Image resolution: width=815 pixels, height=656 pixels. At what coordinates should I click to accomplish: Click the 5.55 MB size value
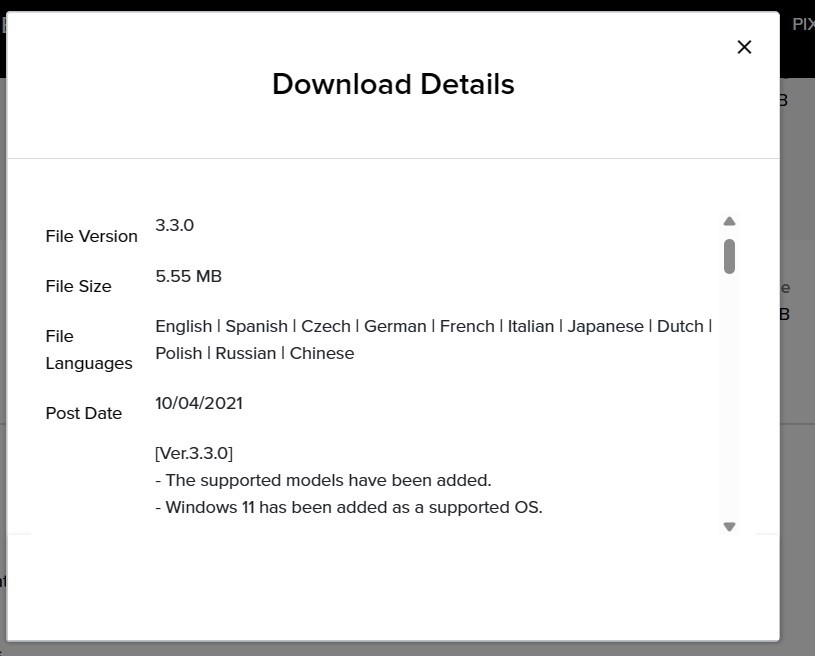click(x=188, y=276)
